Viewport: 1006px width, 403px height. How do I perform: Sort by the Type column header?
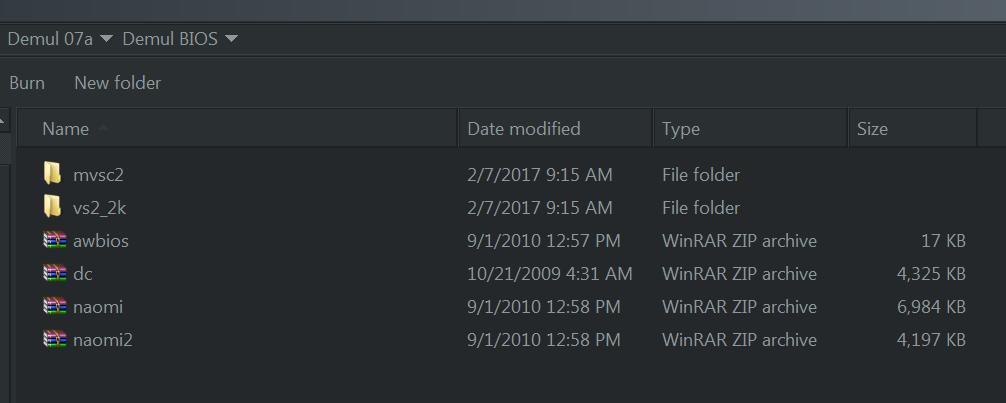pyautogui.click(x=750, y=128)
